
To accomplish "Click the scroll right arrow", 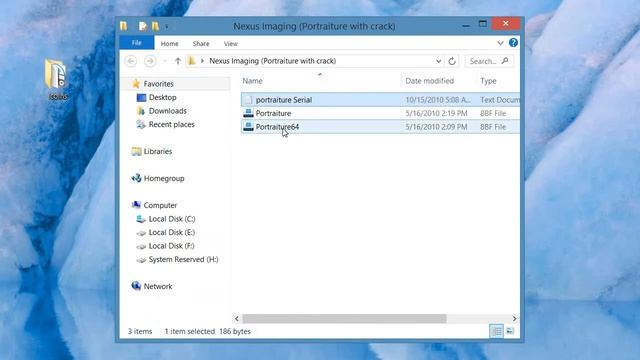I will (x=514, y=318).
